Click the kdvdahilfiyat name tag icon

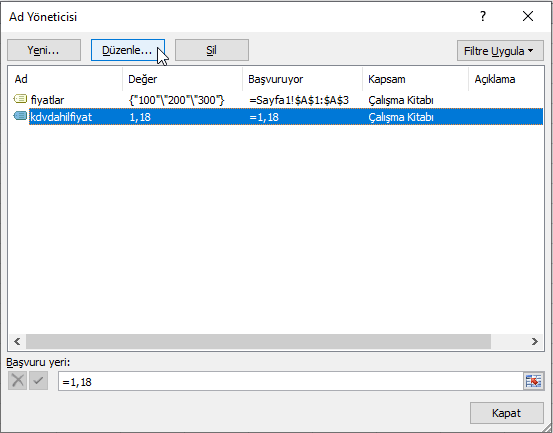20,116
